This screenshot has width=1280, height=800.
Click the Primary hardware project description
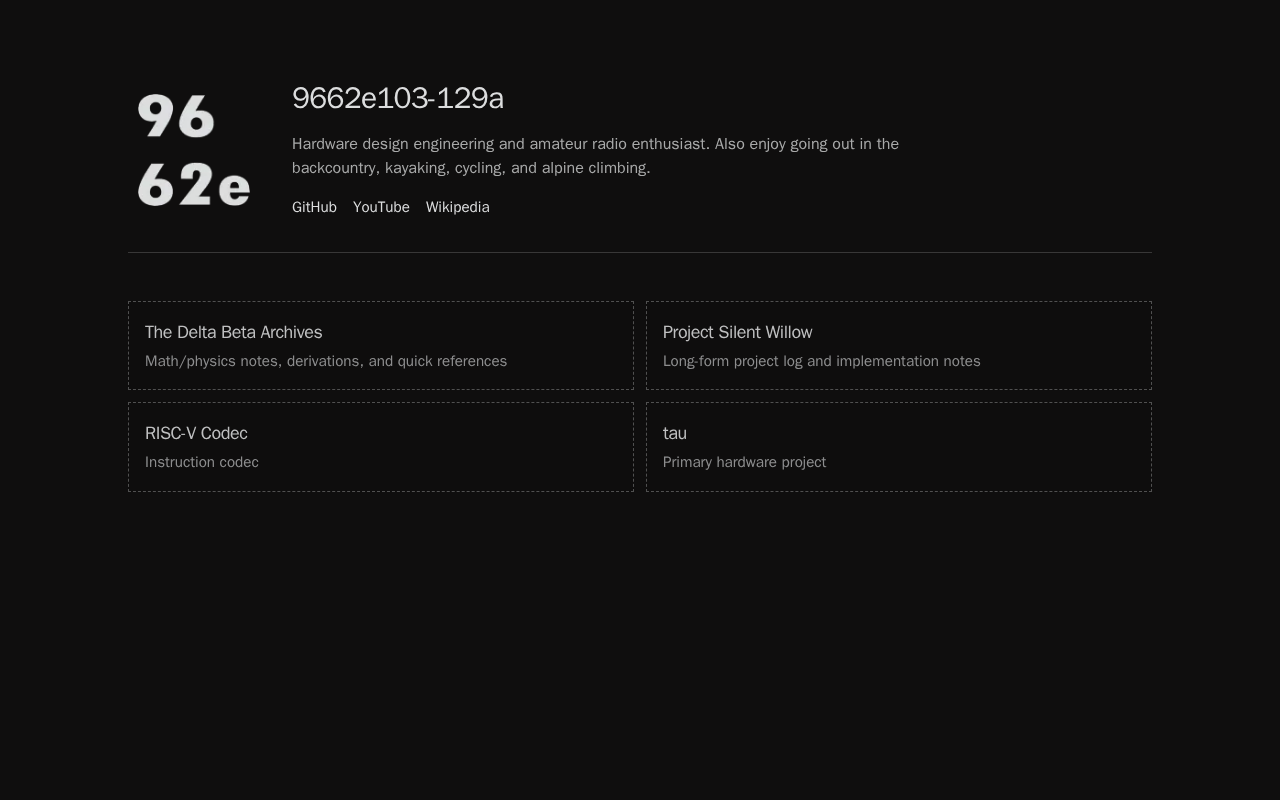click(x=744, y=462)
